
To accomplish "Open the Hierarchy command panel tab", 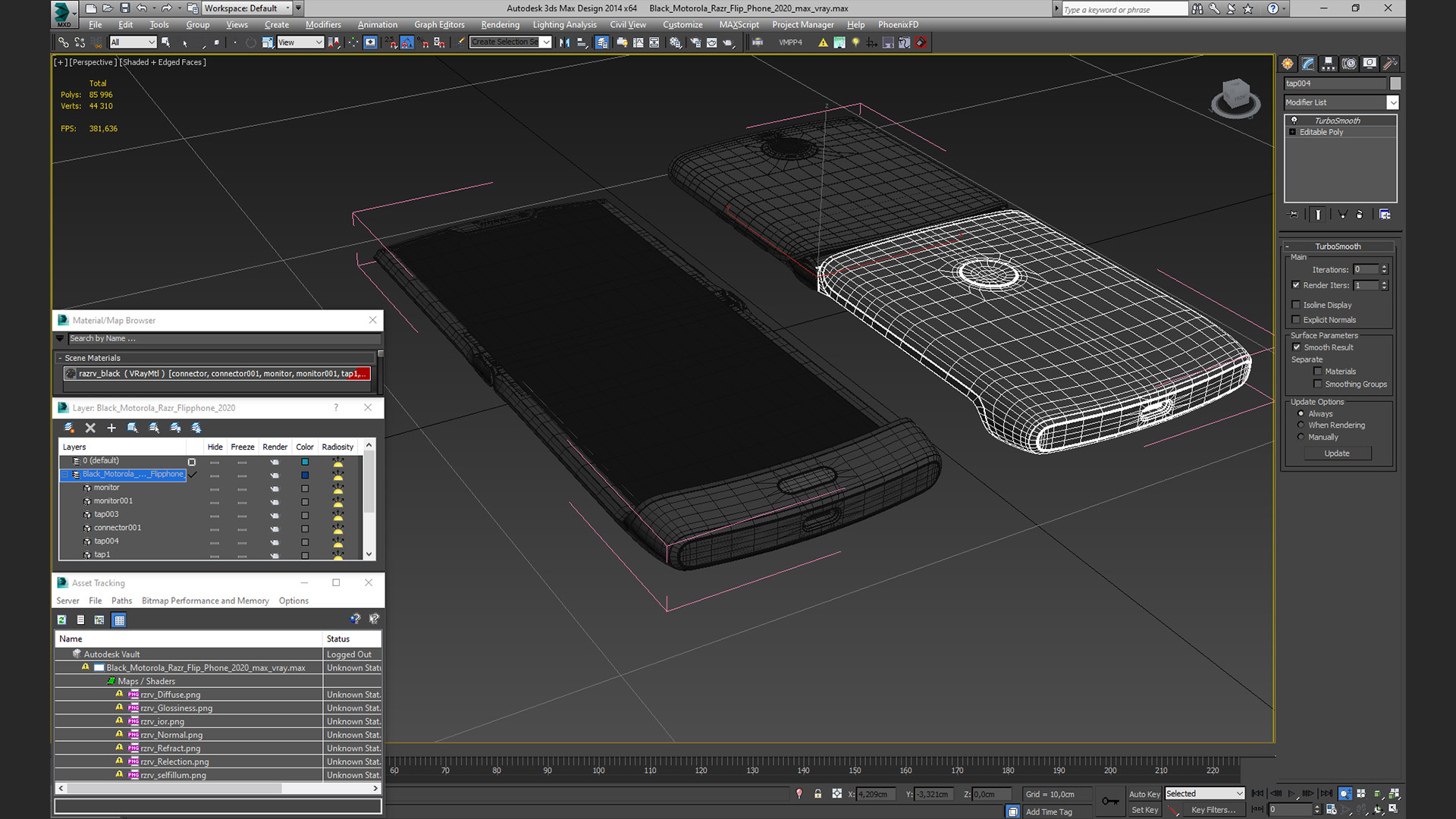I will click(x=1328, y=64).
